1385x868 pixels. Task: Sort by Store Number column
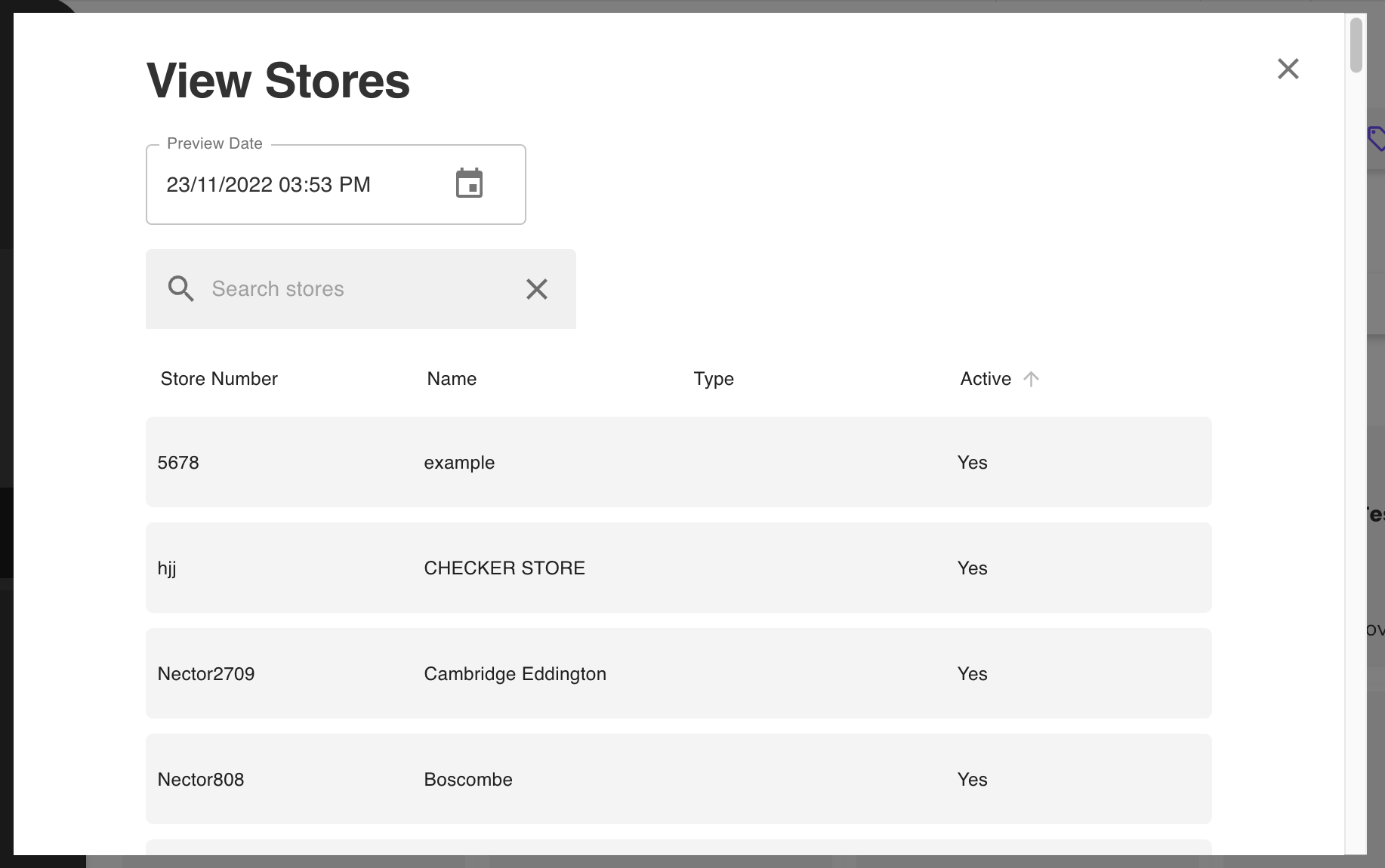click(219, 379)
